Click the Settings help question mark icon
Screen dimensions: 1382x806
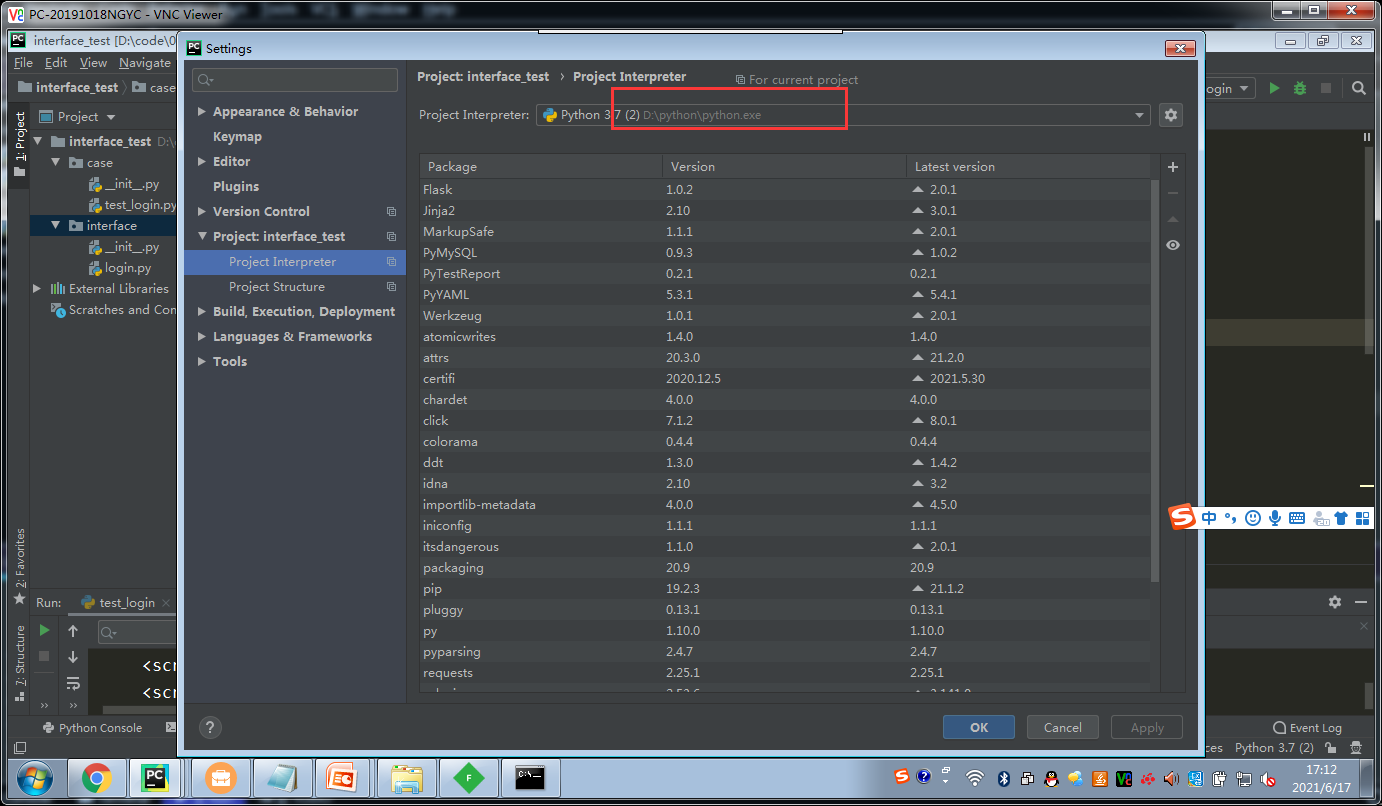[x=210, y=728]
